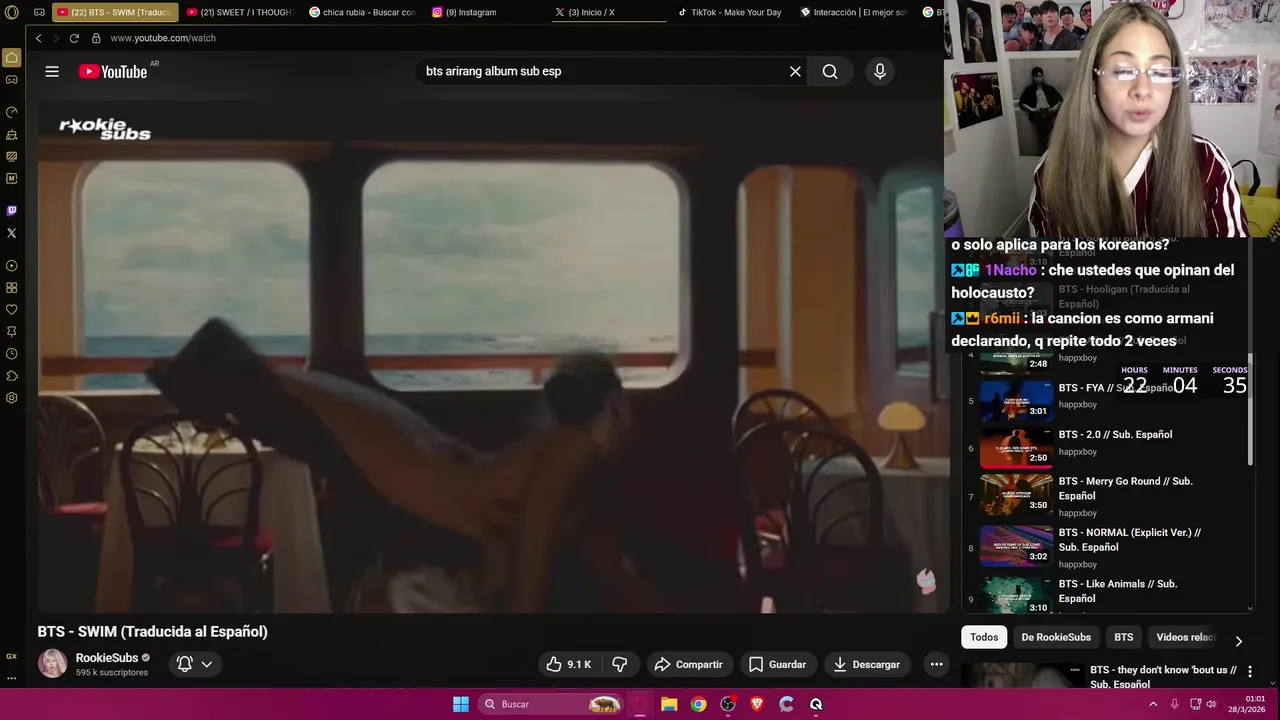Switch to the Instagram tab
This screenshot has width=1280, height=720.
pyautogui.click(x=485, y=12)
